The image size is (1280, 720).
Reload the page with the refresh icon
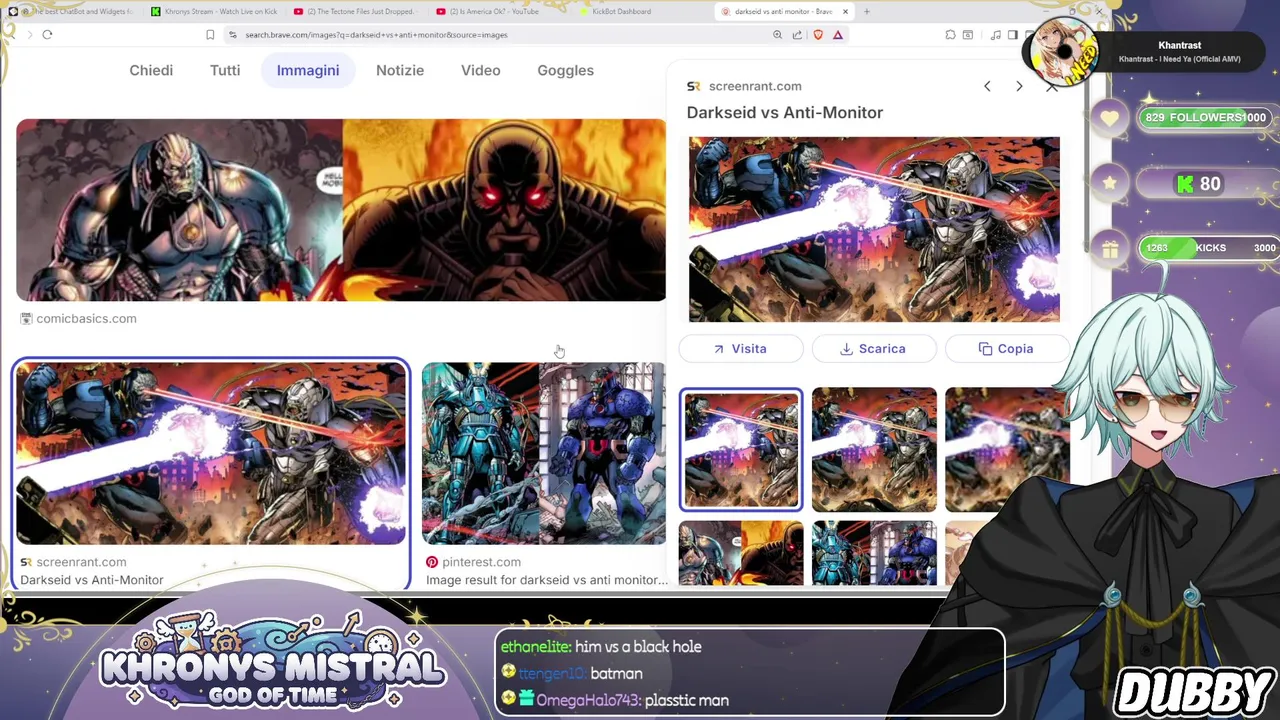point(47,35)
